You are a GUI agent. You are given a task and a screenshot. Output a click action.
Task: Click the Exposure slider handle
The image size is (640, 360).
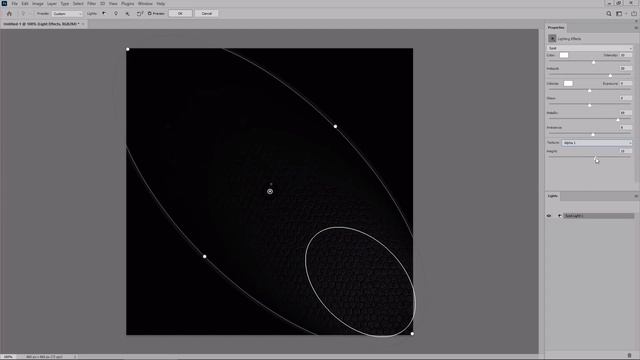pos(589,90)
